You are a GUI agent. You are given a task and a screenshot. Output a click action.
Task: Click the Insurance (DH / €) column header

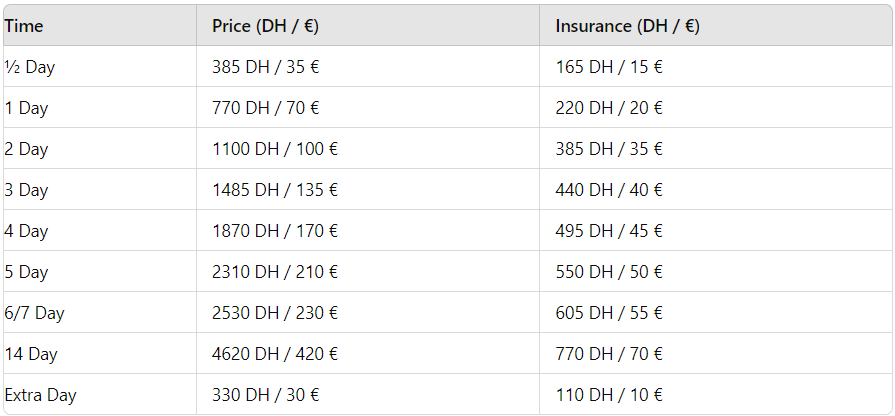[627, 26]
